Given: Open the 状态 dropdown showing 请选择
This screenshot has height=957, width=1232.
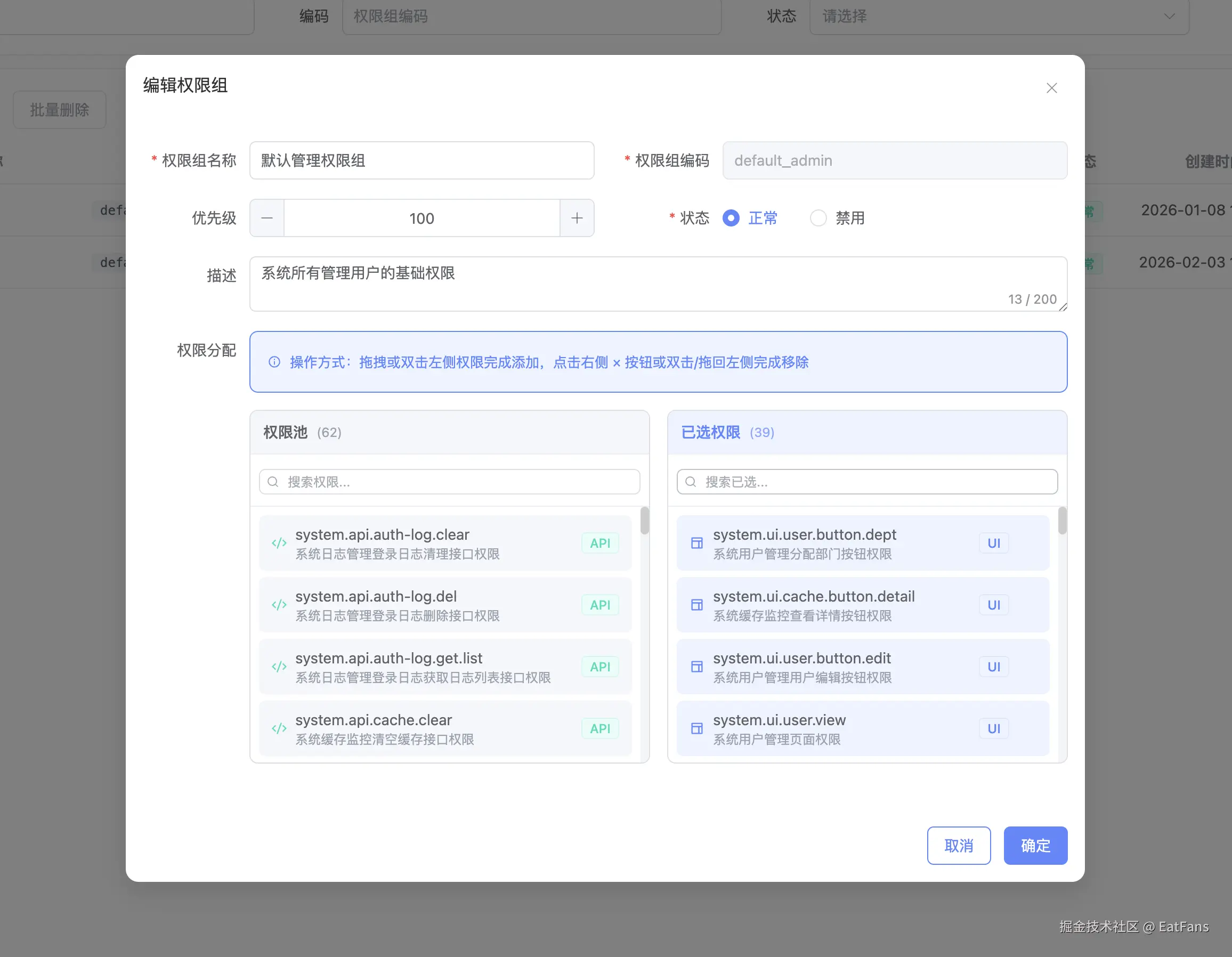Looking at the screenshot, I should pos(999,17).
